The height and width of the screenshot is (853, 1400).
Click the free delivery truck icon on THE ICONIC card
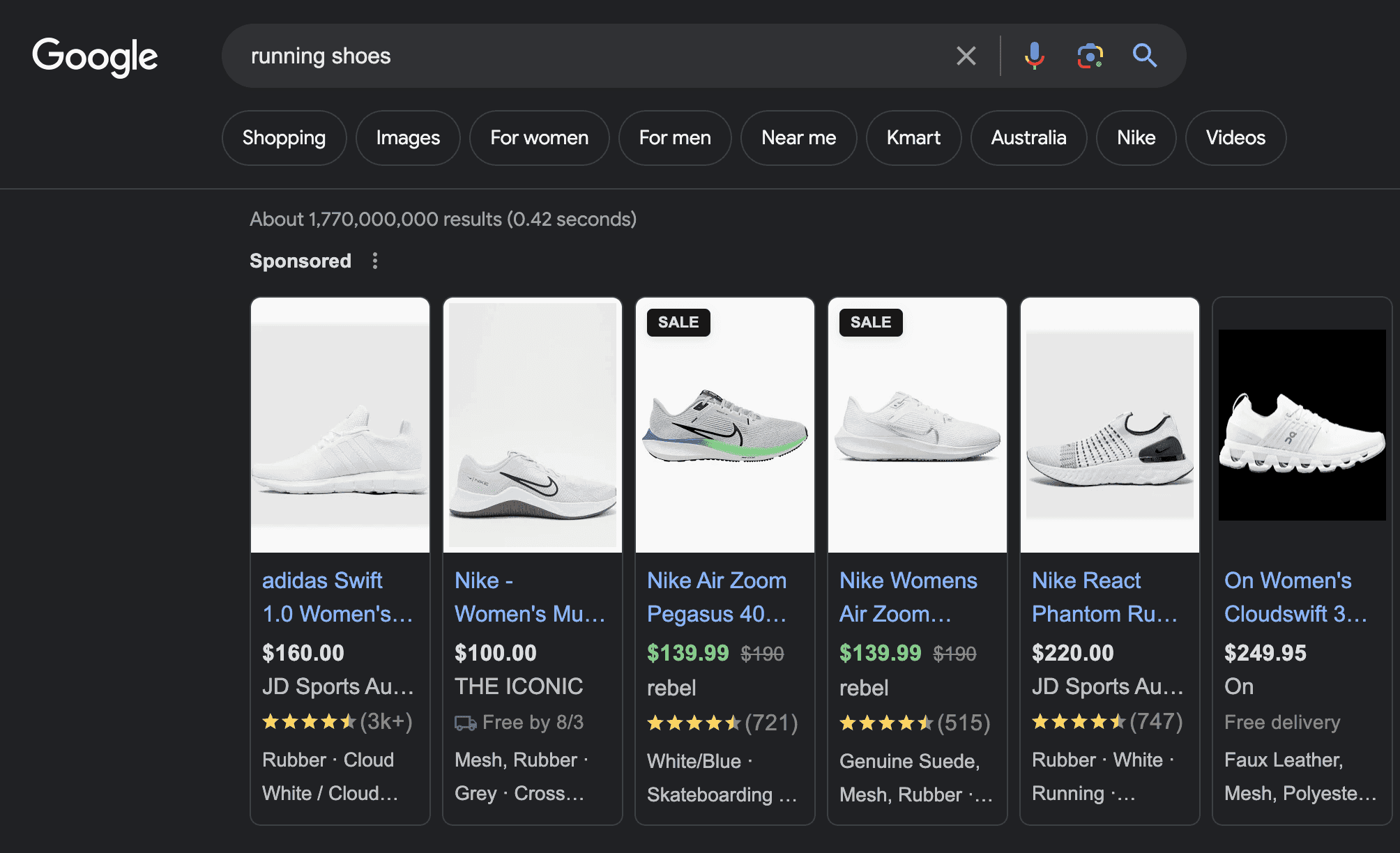point(466,722)
